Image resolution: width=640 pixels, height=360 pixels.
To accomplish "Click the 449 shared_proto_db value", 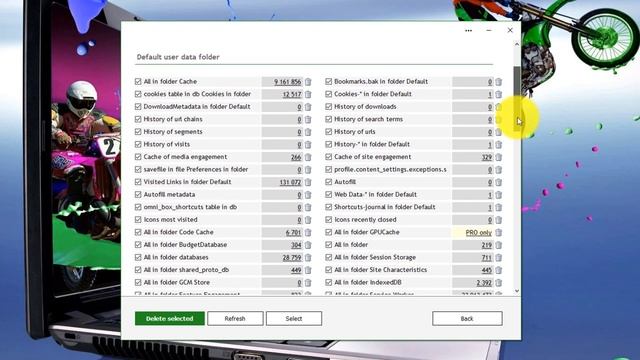I will pos(296,270).
